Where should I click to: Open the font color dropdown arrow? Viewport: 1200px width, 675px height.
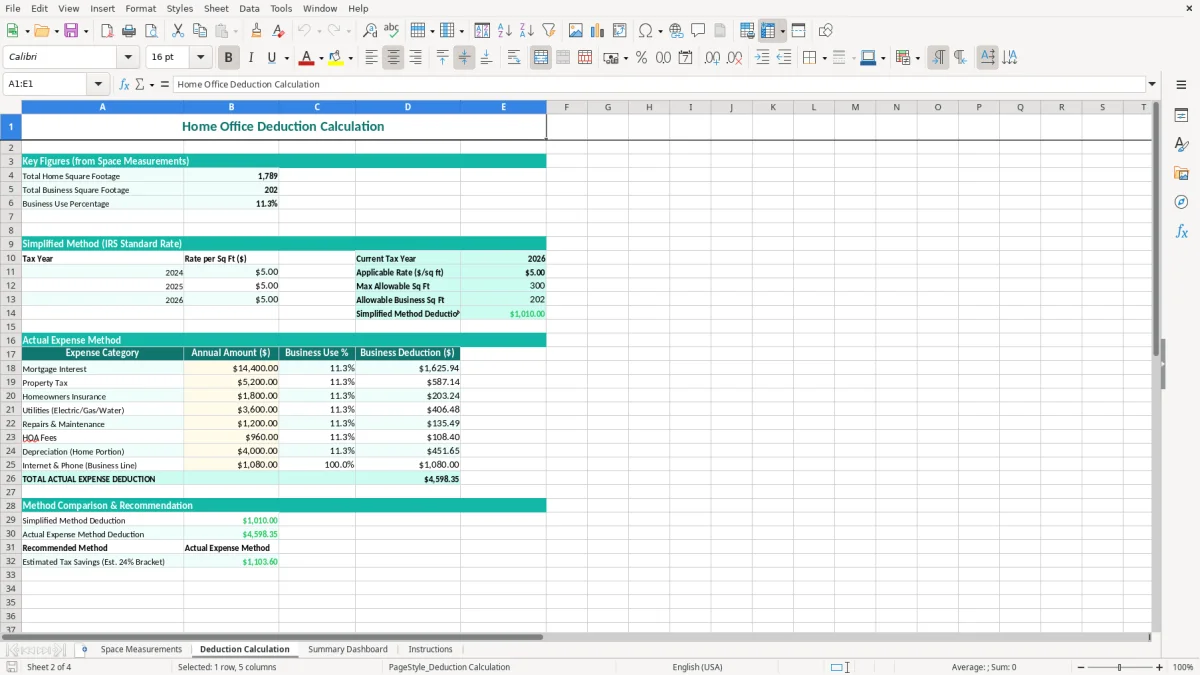pyautogui.click(x=321, y=58)
